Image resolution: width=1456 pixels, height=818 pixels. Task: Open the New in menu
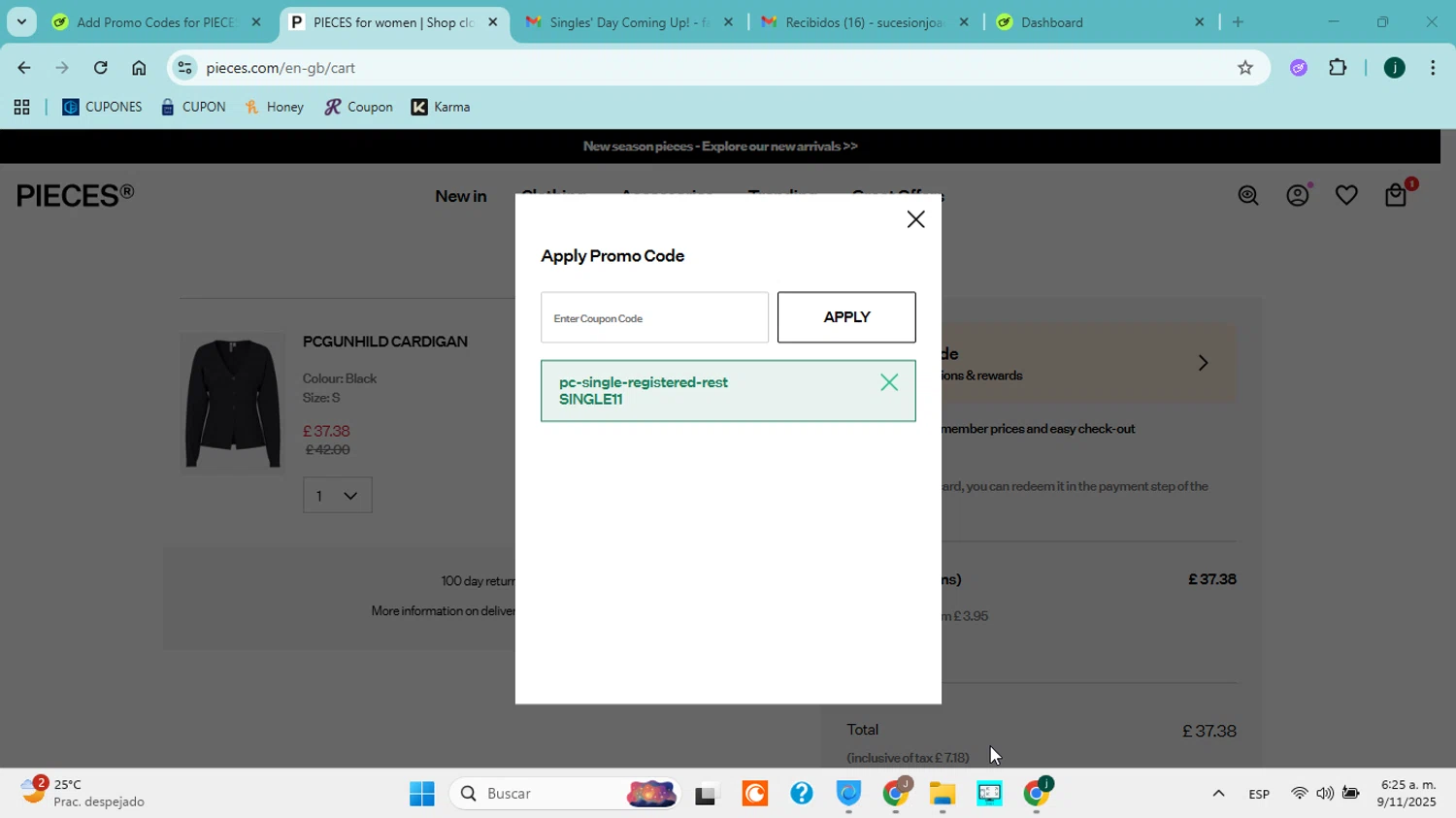pyautogui.click(x=461, y=196)
